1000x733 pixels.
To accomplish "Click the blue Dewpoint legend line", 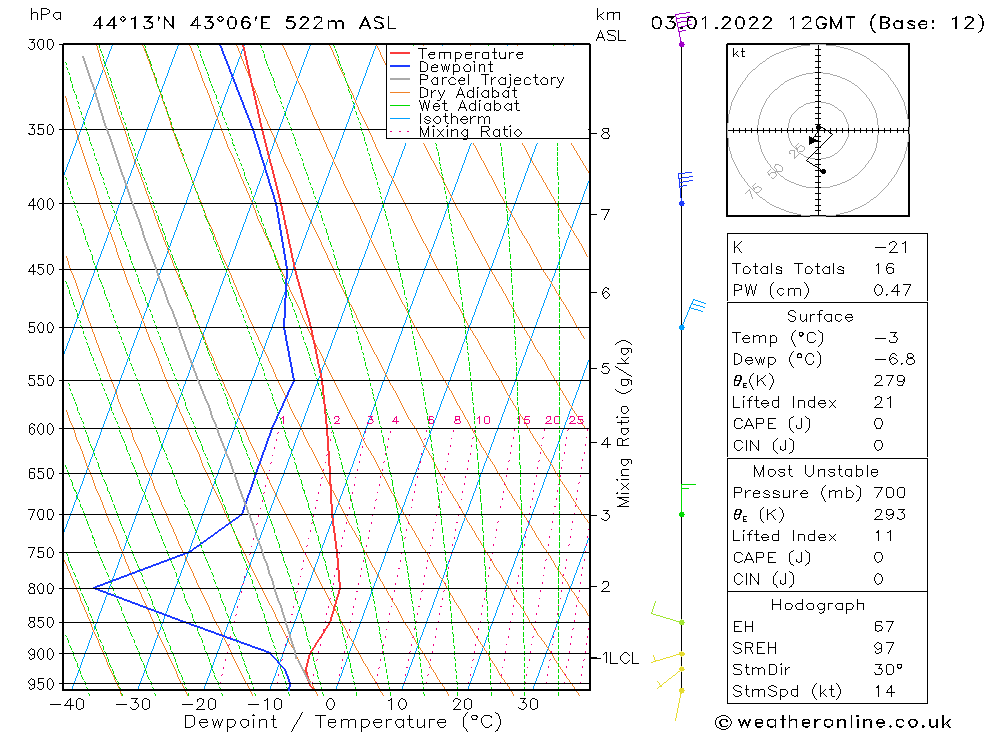I will pyautogui.click(x=400, y=66).
